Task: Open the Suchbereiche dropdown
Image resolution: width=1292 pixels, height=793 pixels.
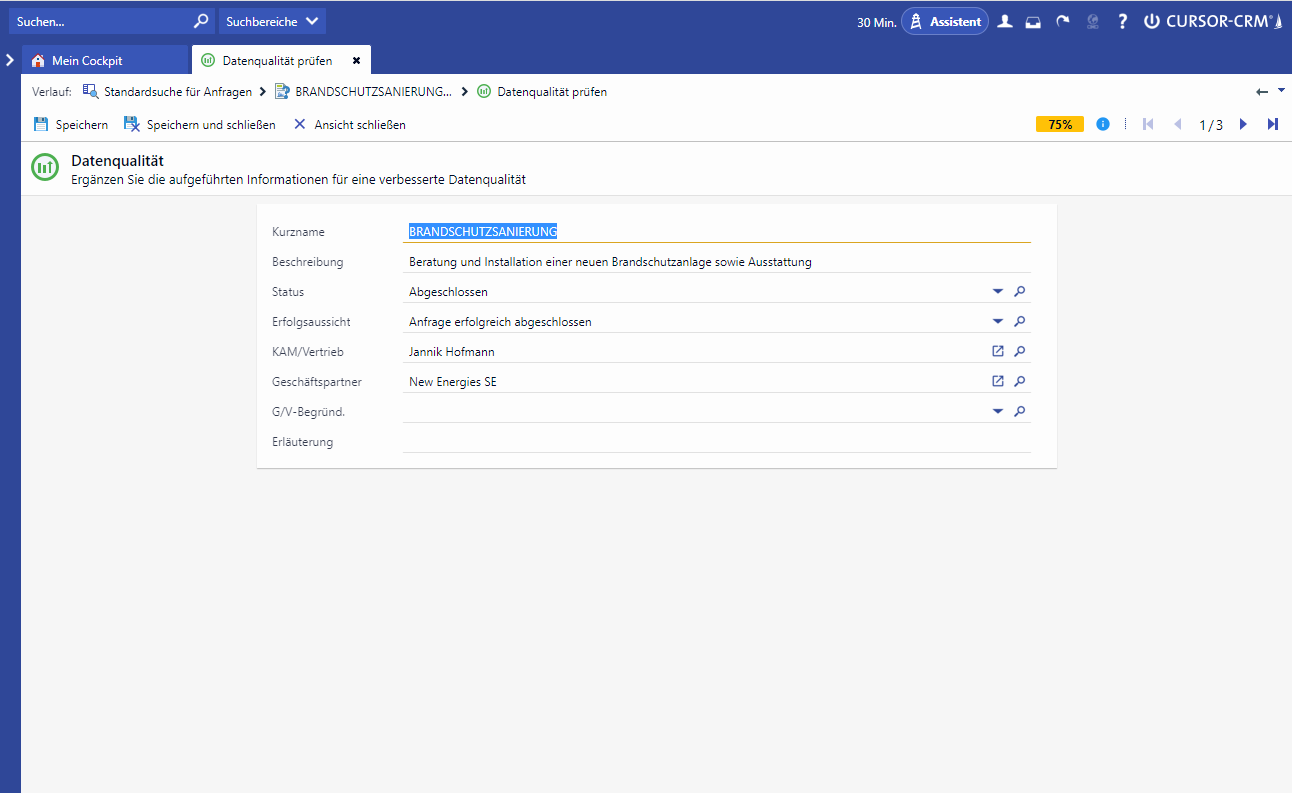Action: click(x=272, y=21)
